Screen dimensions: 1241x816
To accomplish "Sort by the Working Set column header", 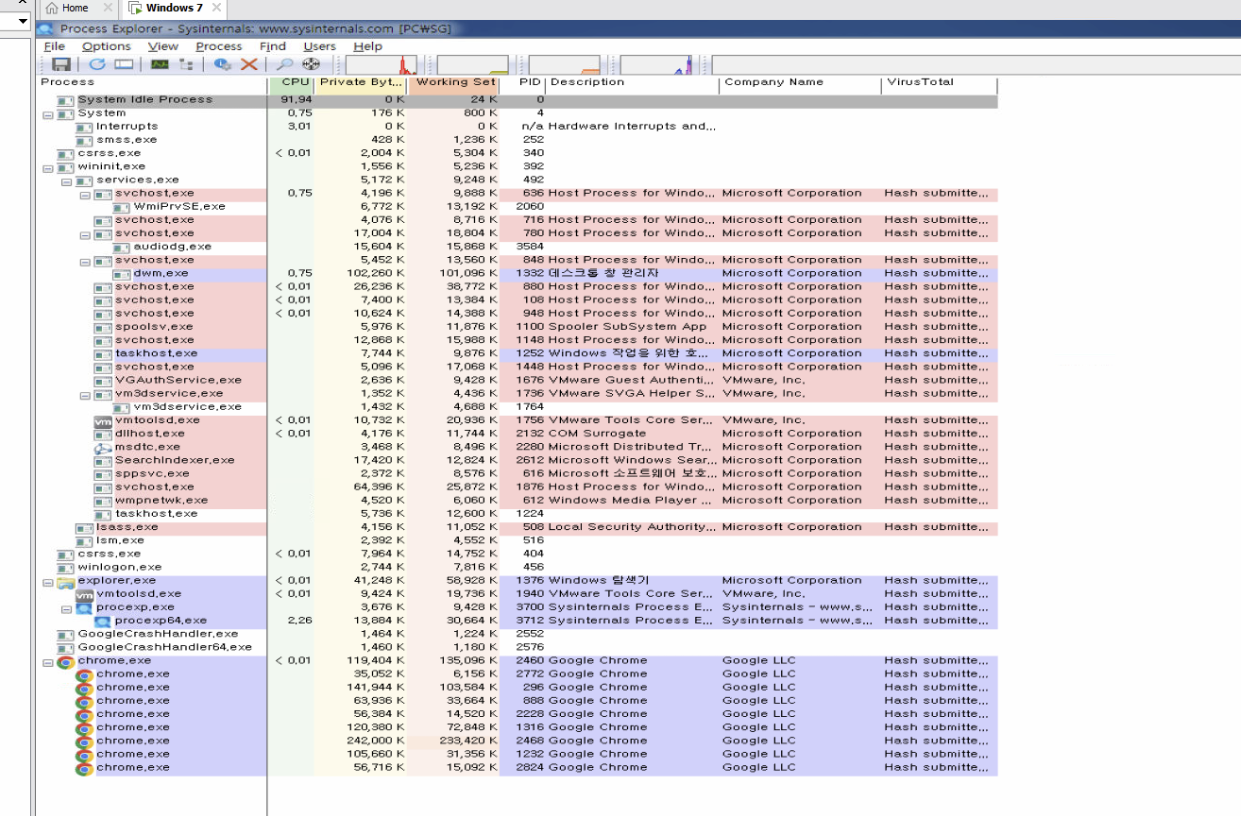I will [x=454, y=83].
